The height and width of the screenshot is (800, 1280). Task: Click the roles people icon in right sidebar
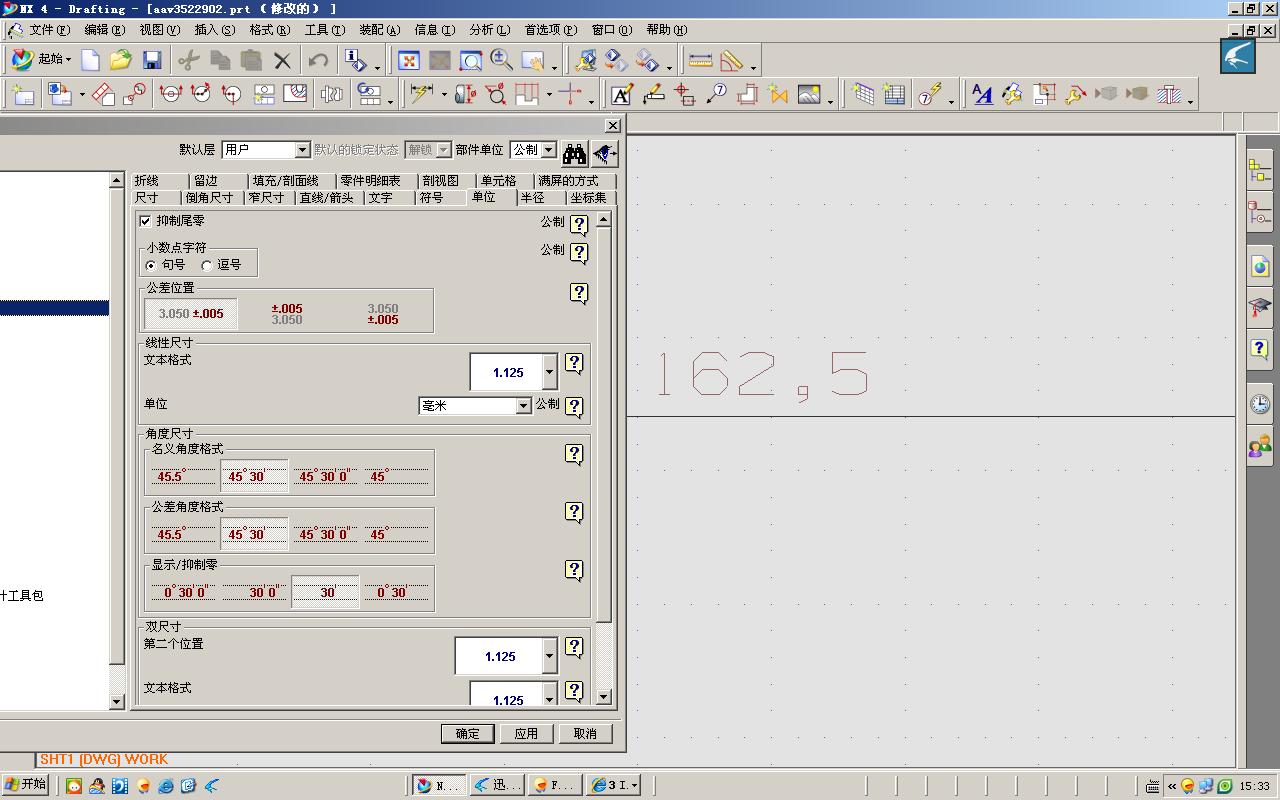(1260, 446)
